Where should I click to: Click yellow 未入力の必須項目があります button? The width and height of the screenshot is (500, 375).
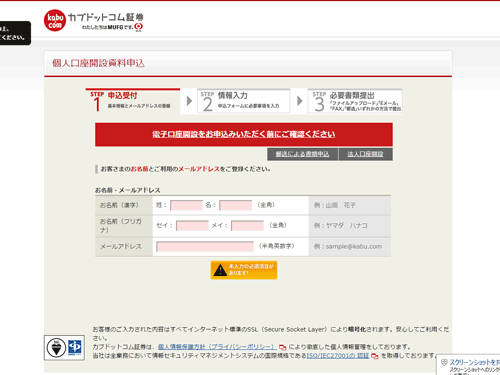244,270
